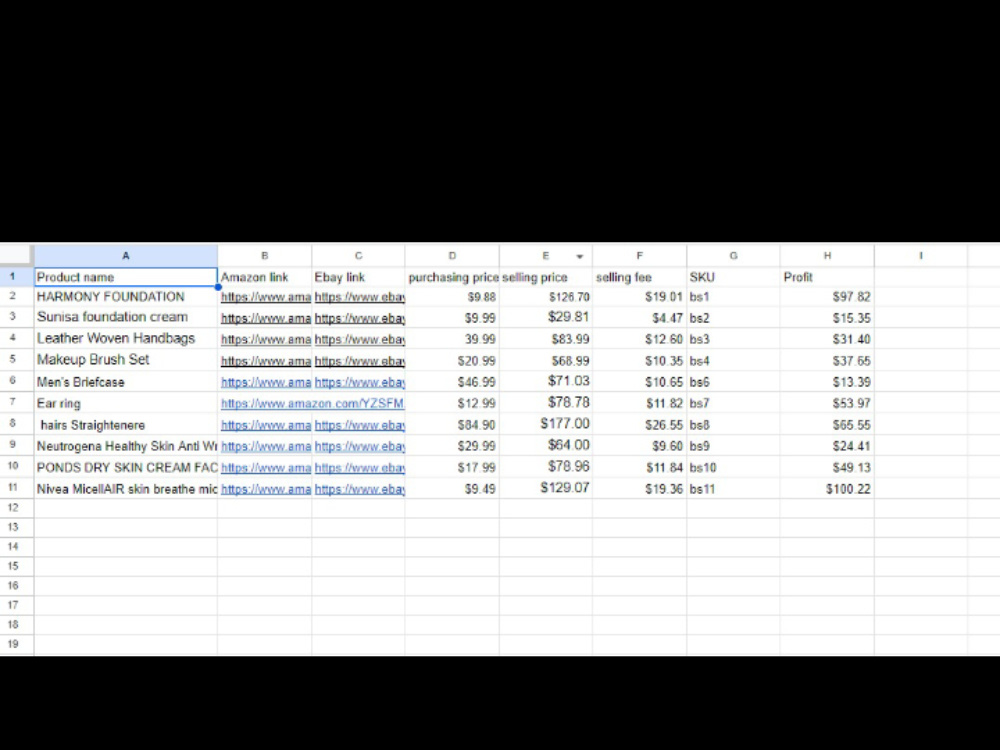Viewport: 1000px width, 750px height.
Task: Open Ebay link for Men's Briefcase
Action: (359, 383)
